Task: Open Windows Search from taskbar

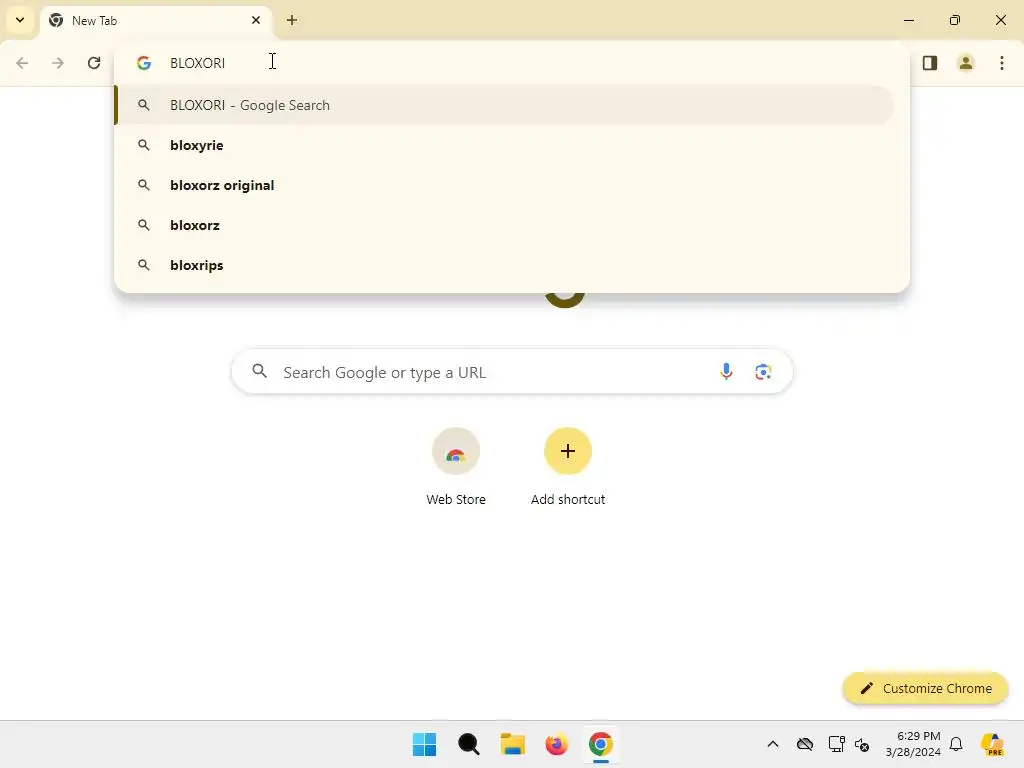Action: click(468, 744)
